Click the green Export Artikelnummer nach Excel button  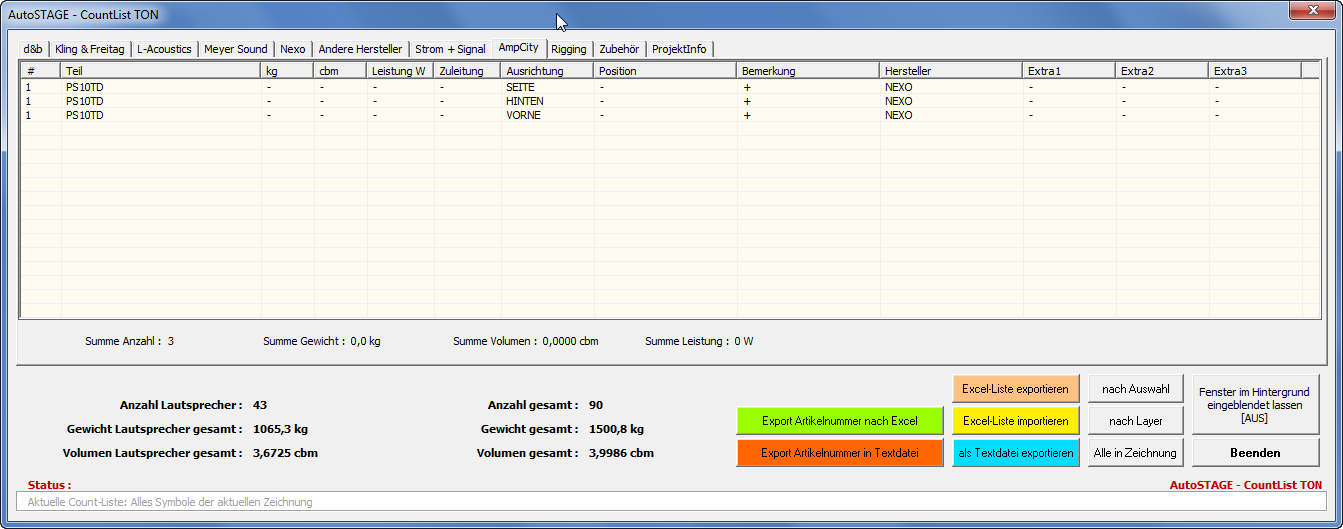point(839,421)
